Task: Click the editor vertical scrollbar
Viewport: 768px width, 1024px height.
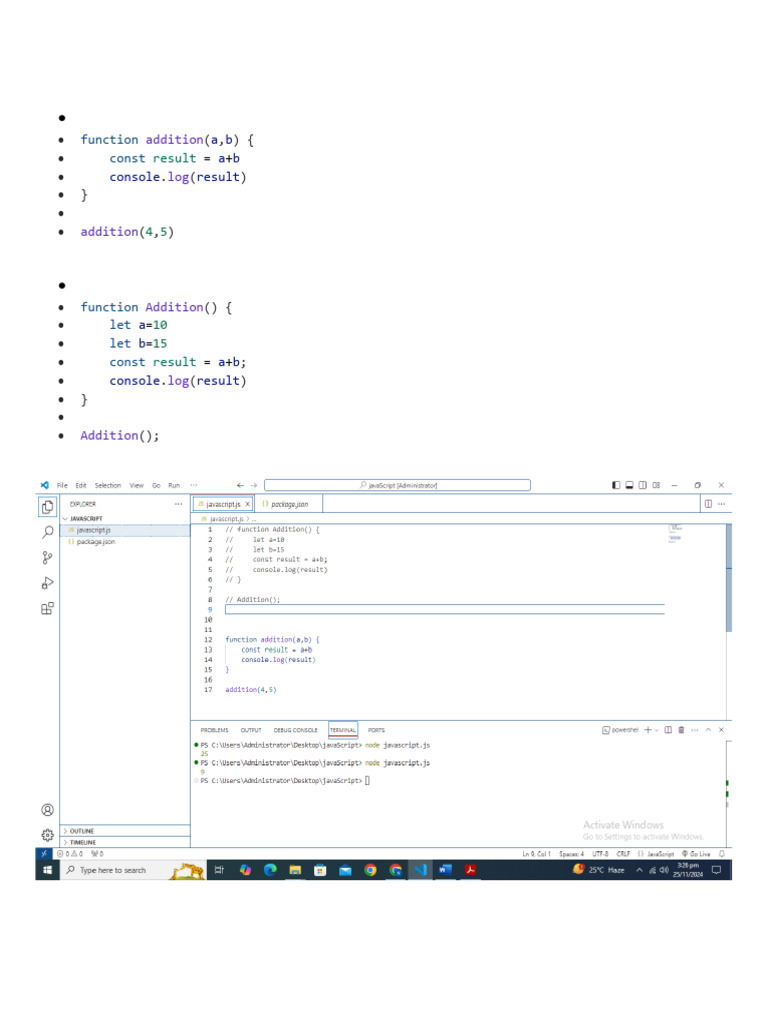Action: pos(729,580)
